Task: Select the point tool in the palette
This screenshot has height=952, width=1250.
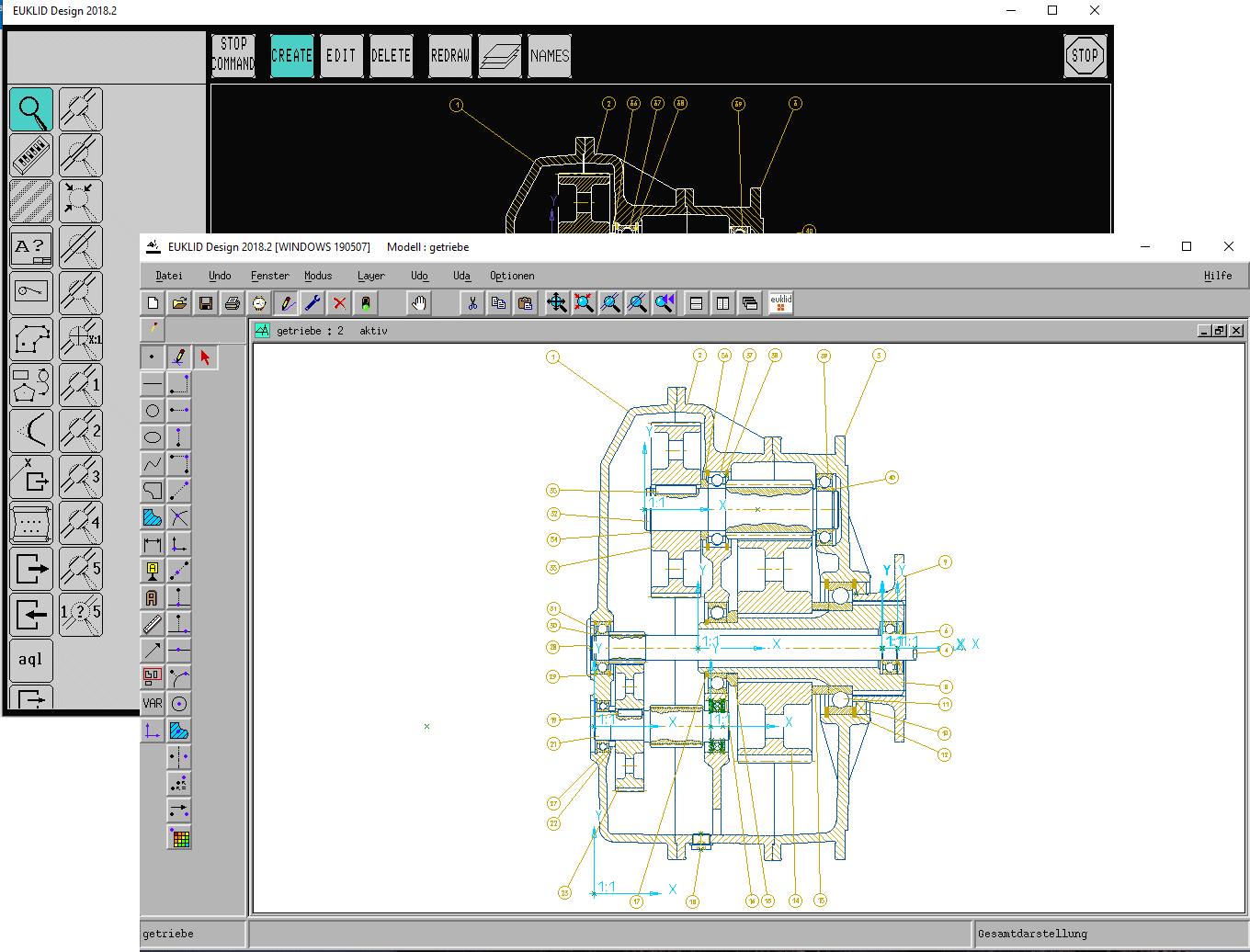Action: [x=153, y=357]
